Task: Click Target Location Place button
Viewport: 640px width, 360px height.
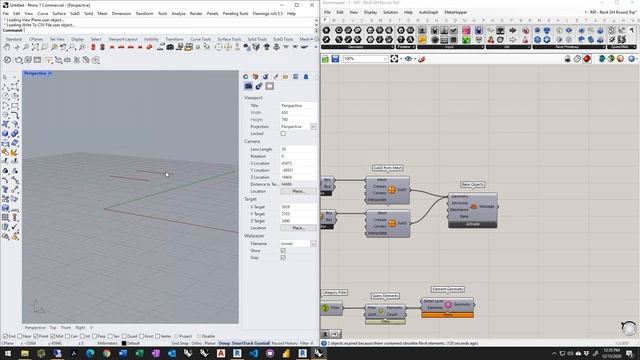Action: (x=298, y=228)
